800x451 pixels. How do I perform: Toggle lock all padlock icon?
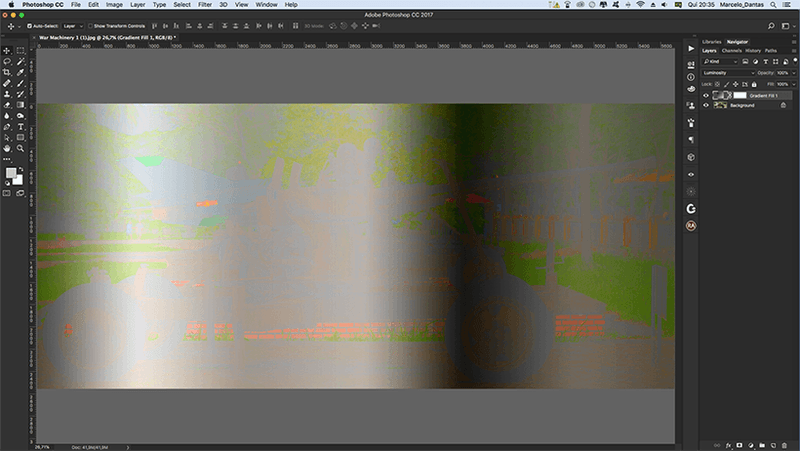pos(754,84)
